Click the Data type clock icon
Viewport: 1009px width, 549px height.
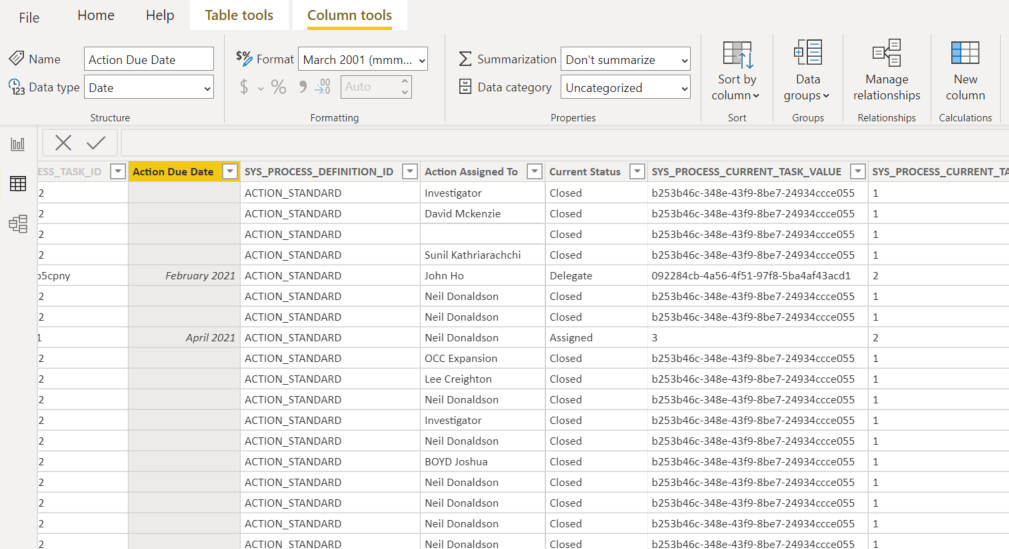pyautogui.click(x=17, y=87)
